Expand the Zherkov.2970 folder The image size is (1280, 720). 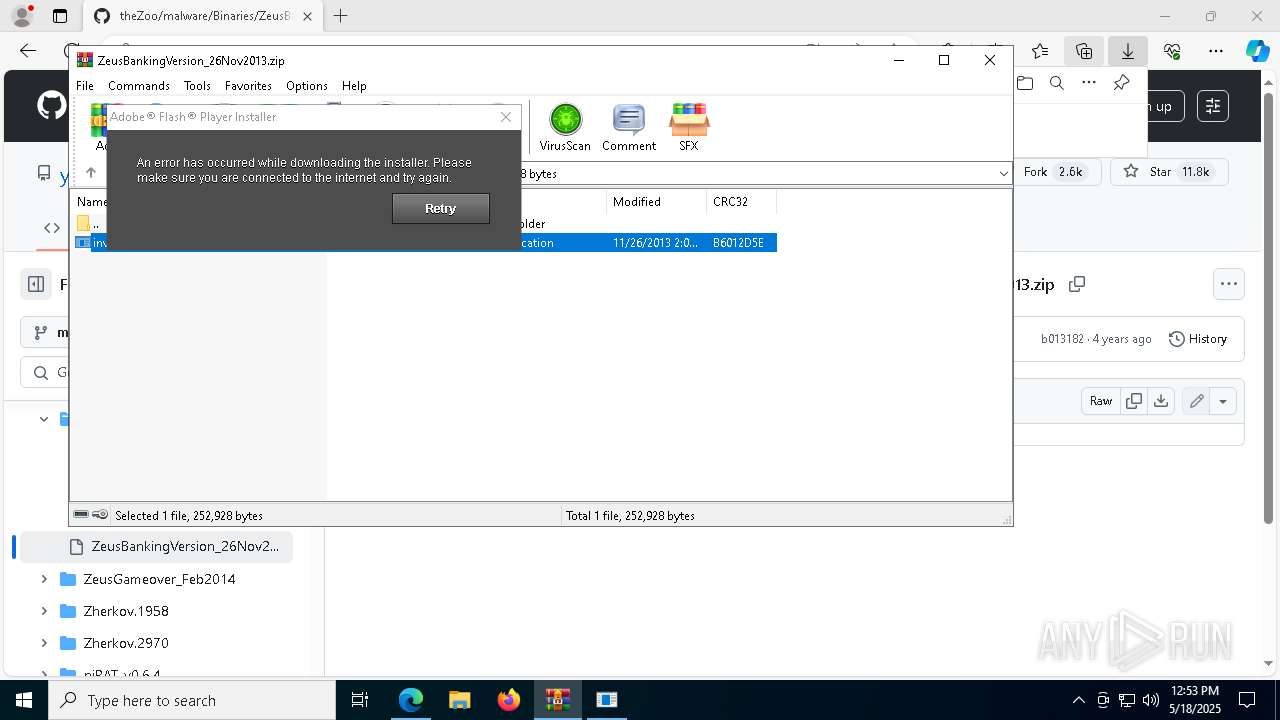pos(44,643)
